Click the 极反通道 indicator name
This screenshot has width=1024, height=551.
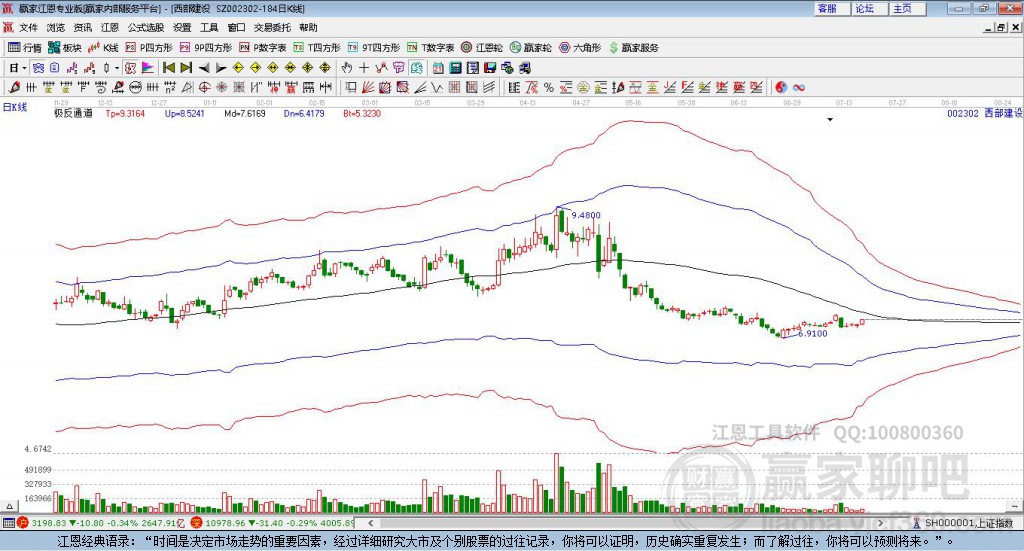73,113
